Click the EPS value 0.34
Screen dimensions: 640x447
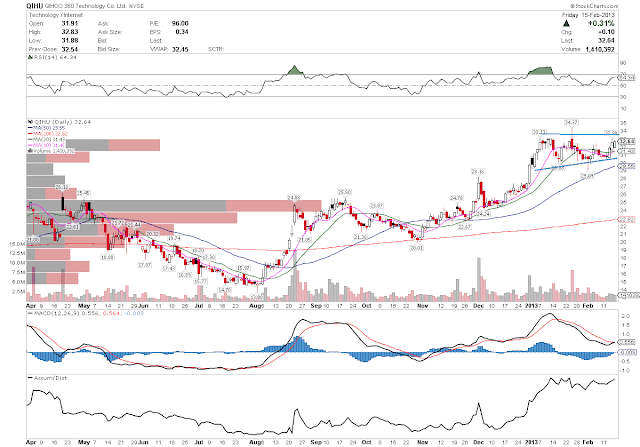click(182, 32)
